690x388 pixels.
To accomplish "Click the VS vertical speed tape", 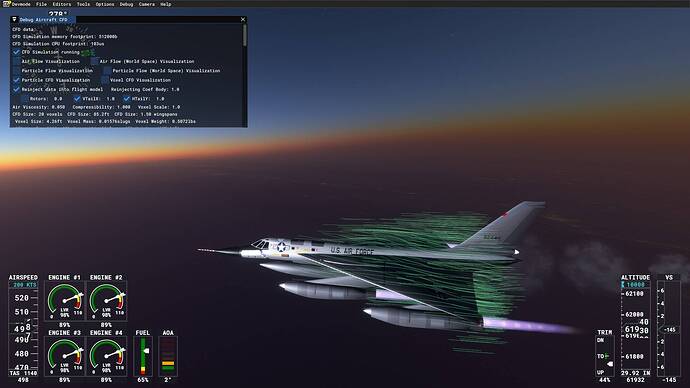I will [669, 329].
